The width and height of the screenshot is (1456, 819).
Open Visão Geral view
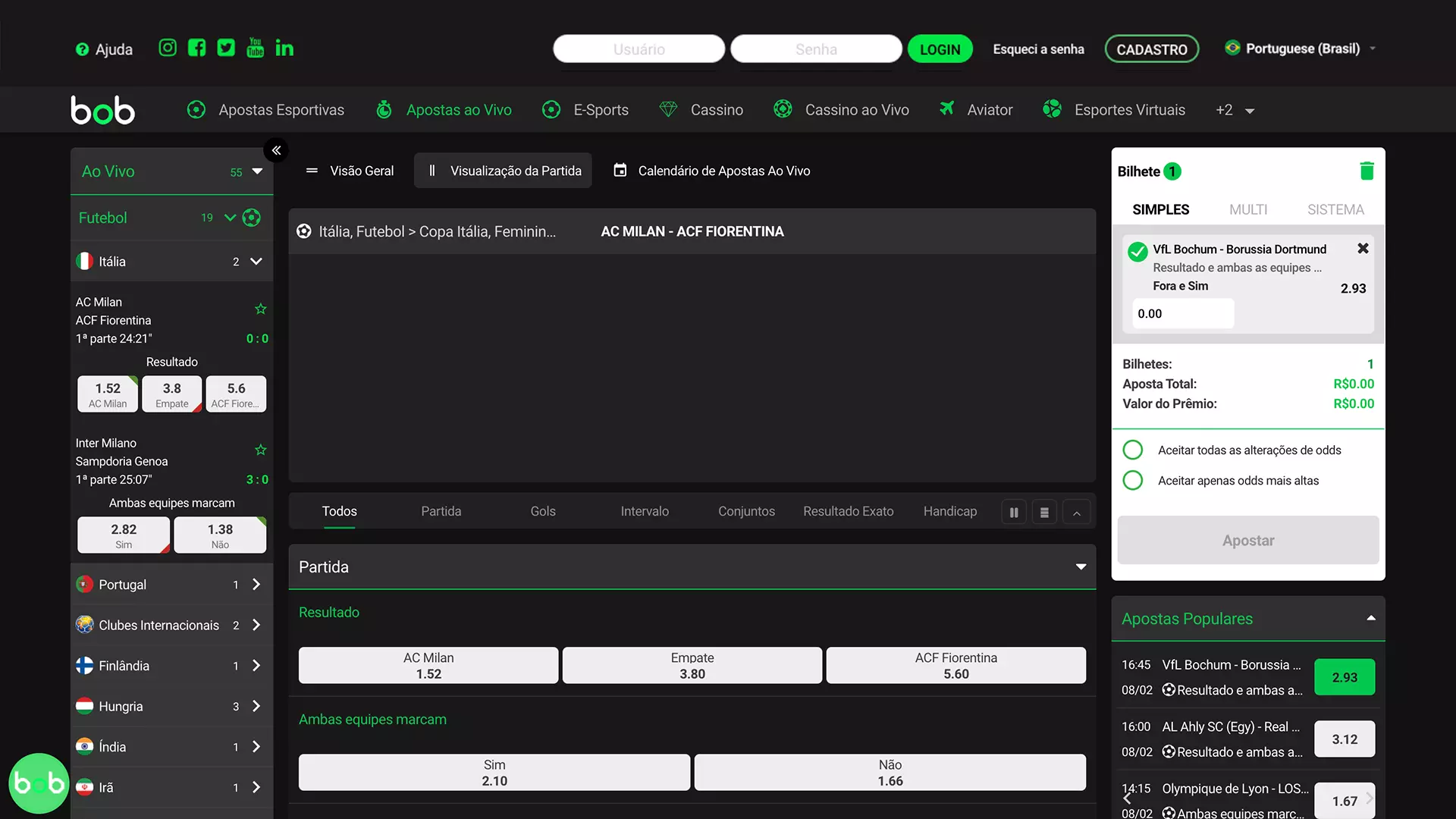point(350,171)
